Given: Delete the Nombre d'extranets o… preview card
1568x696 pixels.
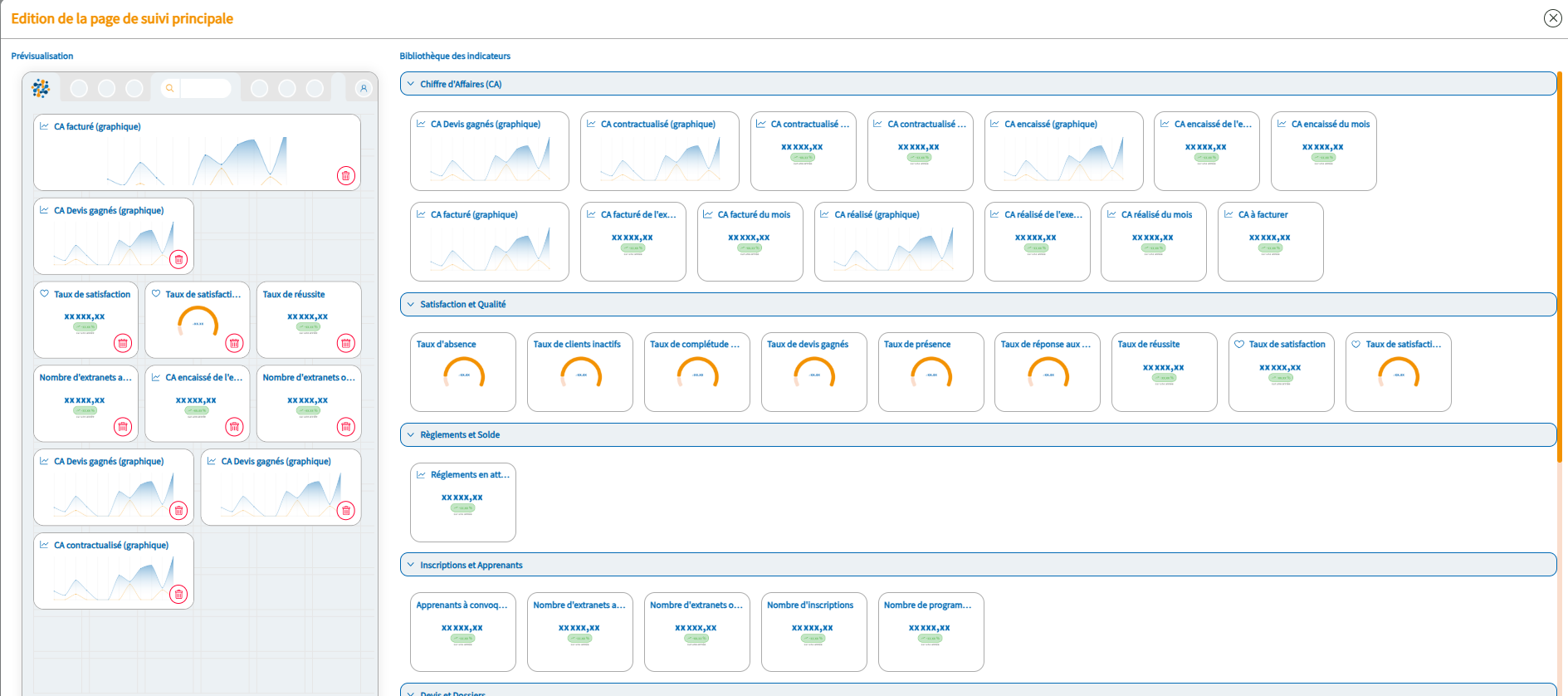Looking at the screenshot, I should [345, 427].
